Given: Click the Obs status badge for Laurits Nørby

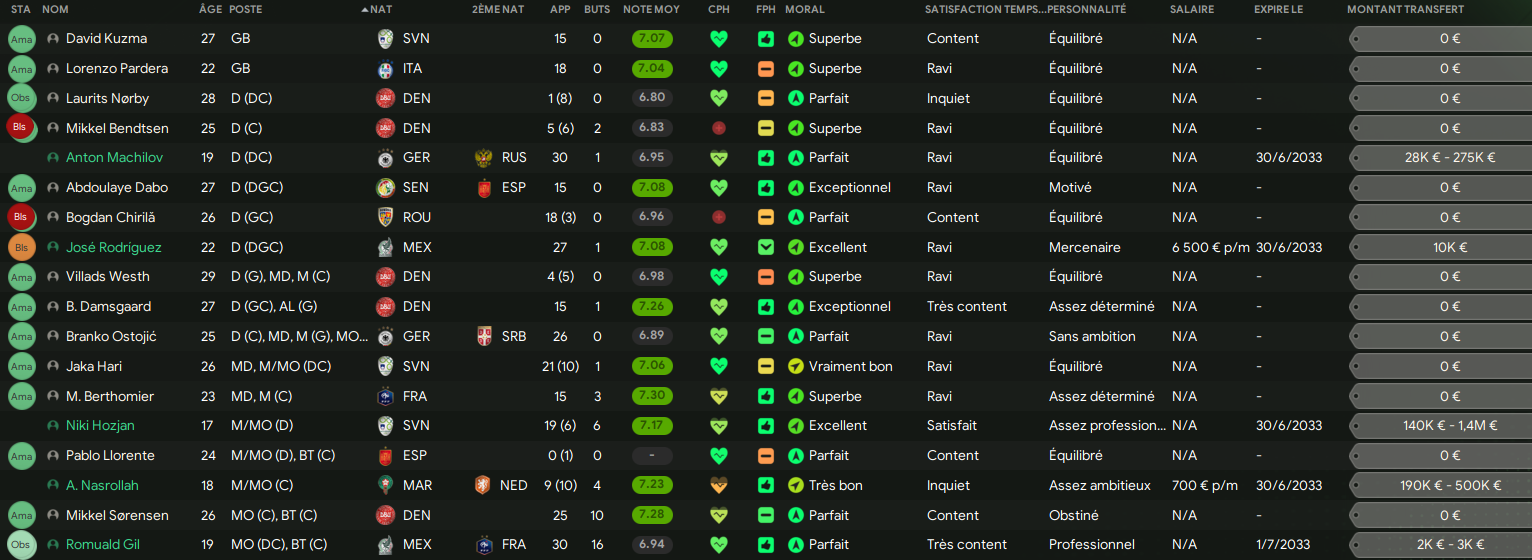Looking at the screenshot, I should pos(21,99).
